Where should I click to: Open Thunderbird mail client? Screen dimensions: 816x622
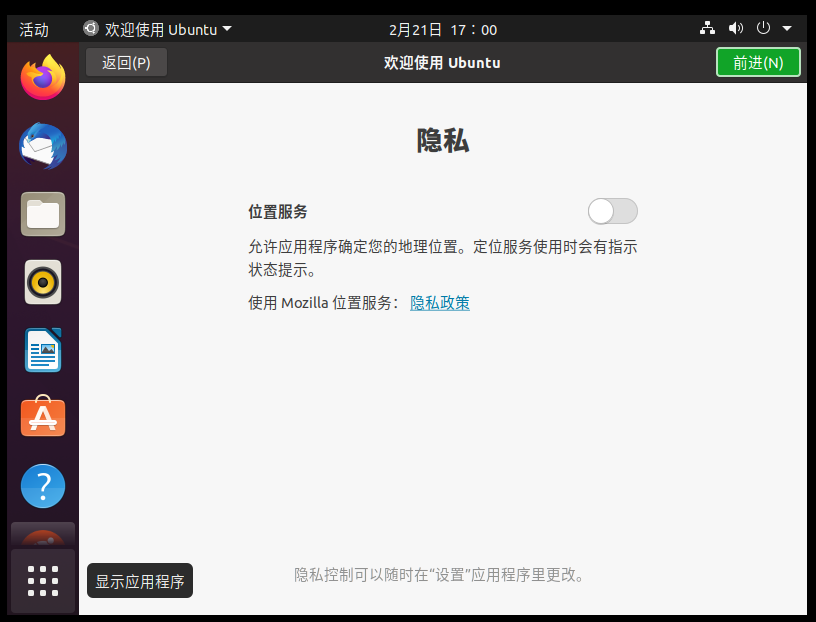tap(42, 146)
